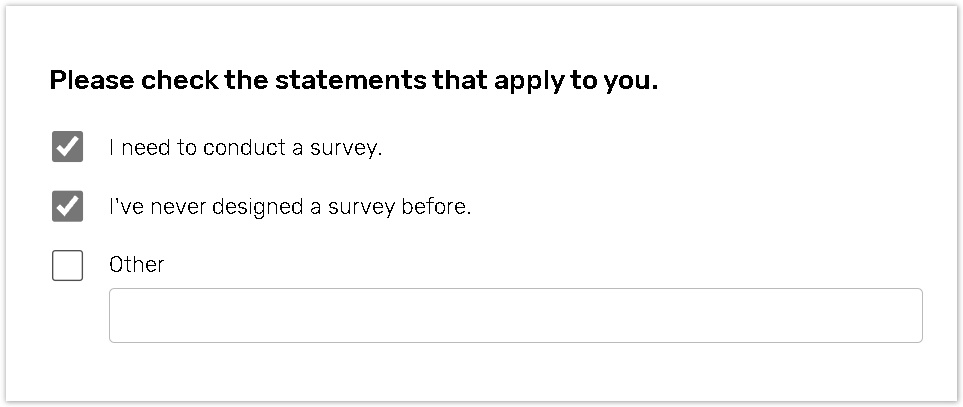Deselect the second checked gray checkbox
Viewport: 963px width, 407px height.
pyautogui.click(x=67, y=207)
